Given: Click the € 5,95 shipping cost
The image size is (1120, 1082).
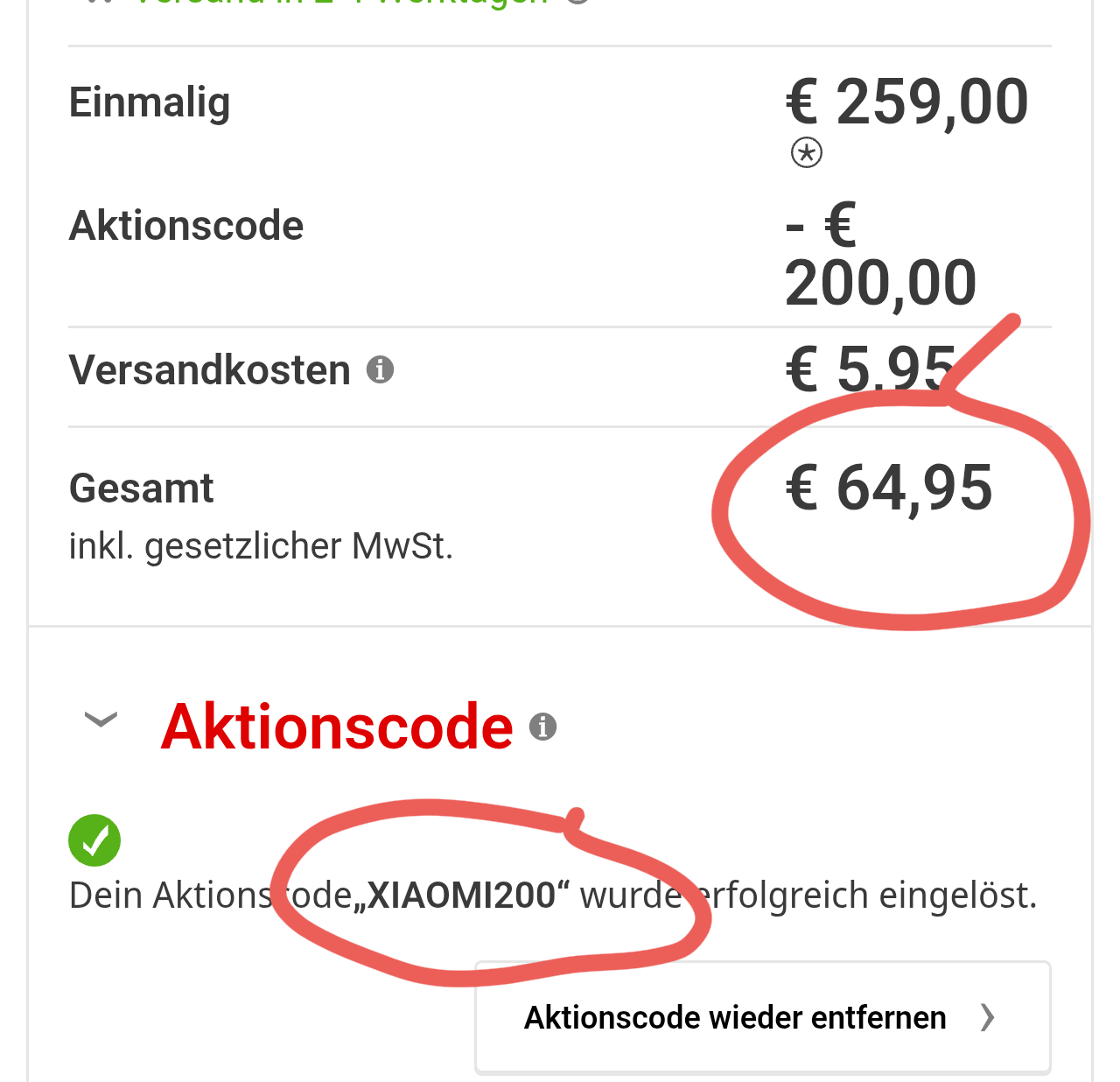Looking at the screenshot, I should [x=871, y=369].
